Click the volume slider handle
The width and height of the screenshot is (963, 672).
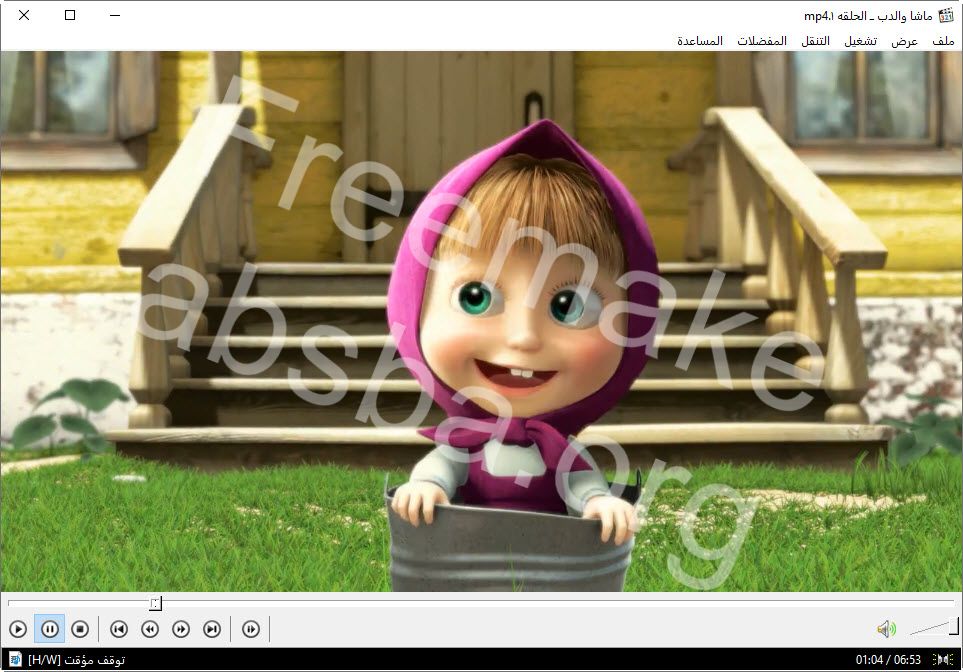954,627
